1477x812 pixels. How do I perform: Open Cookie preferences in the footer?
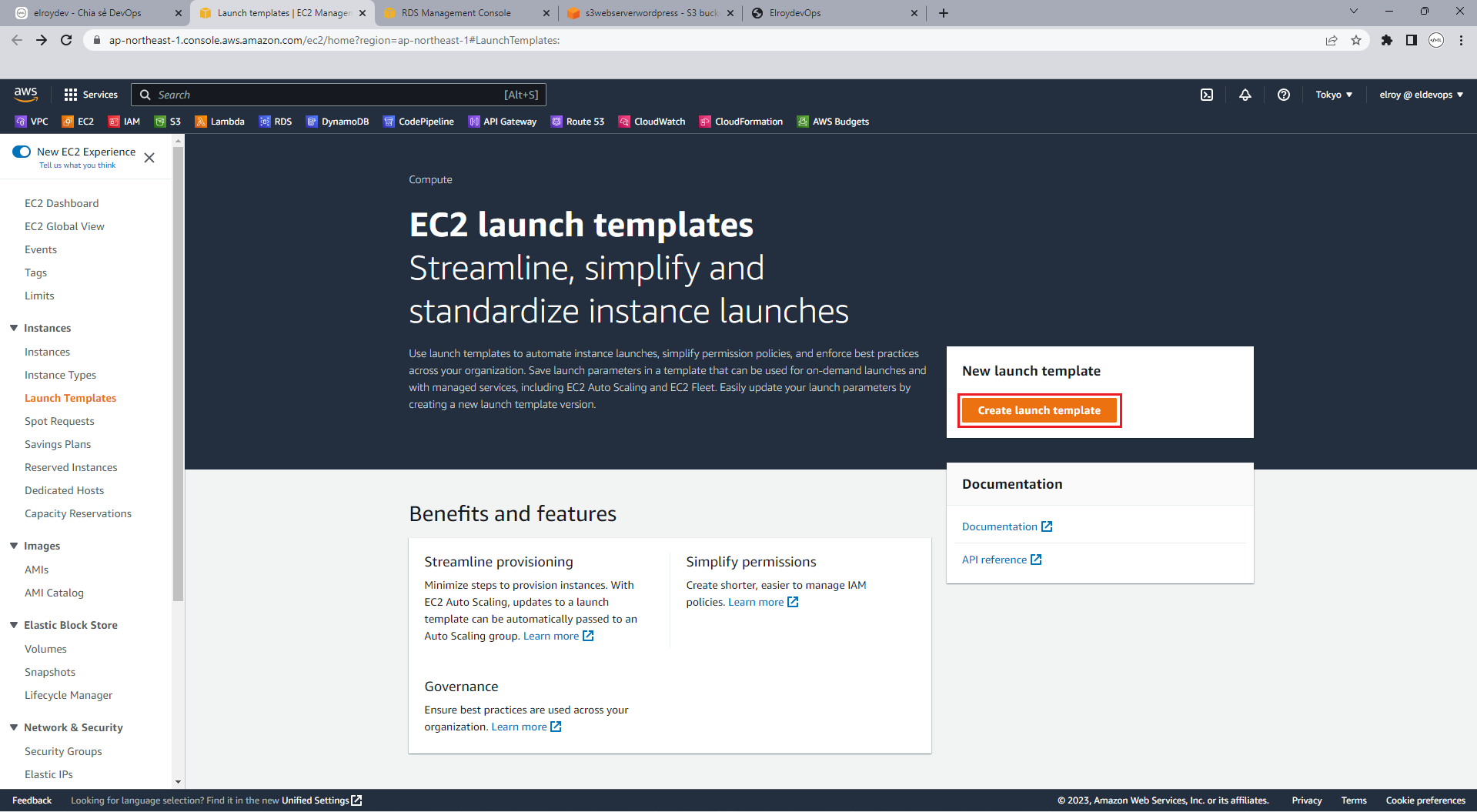[x=1425, y=800]
